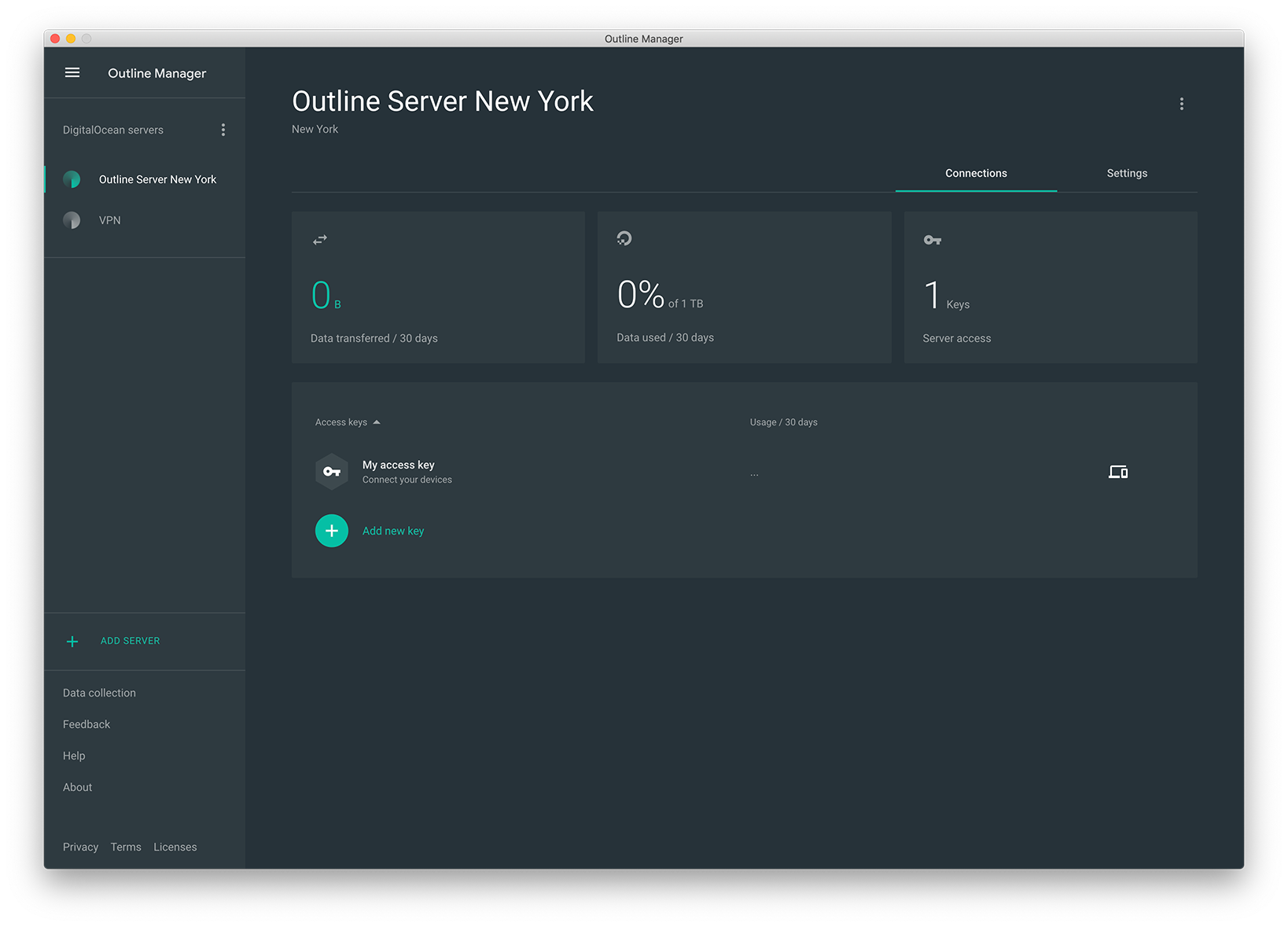Open the connect devices icon for My access key
1288x927 pixels.
point(1118,472)
